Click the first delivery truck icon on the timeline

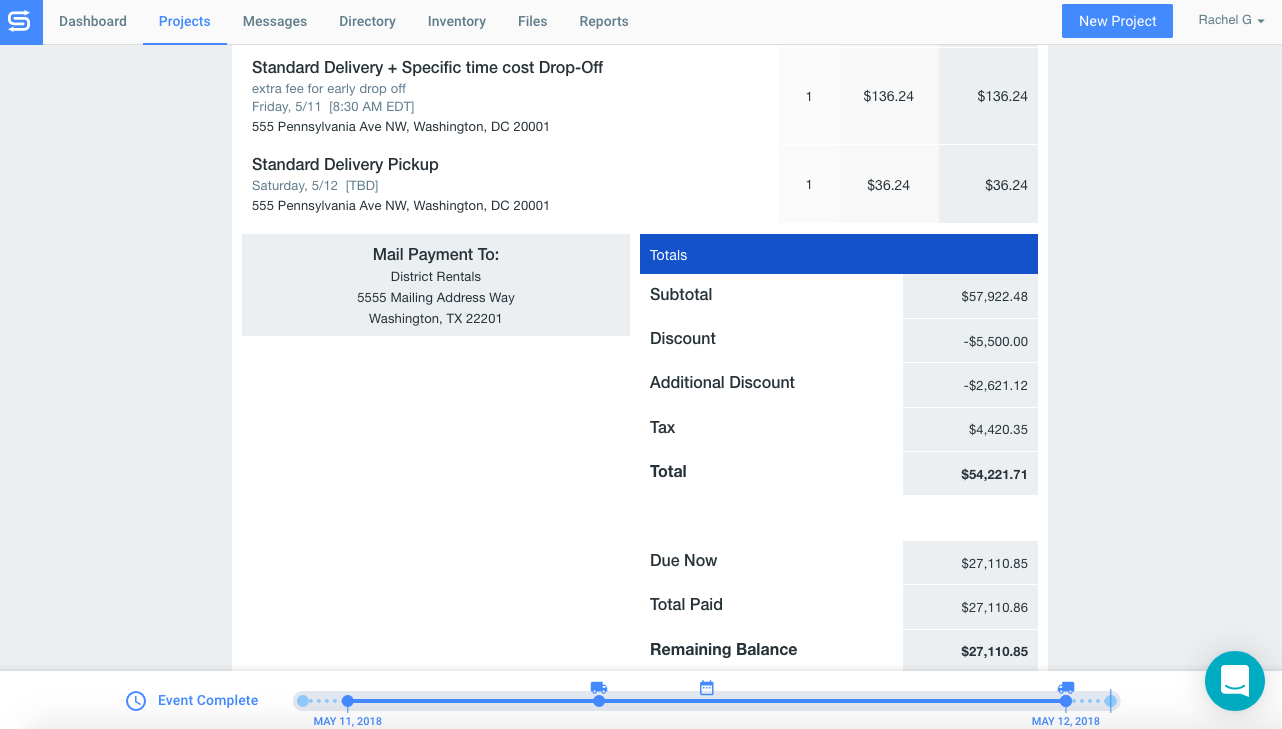click(599, 687)
